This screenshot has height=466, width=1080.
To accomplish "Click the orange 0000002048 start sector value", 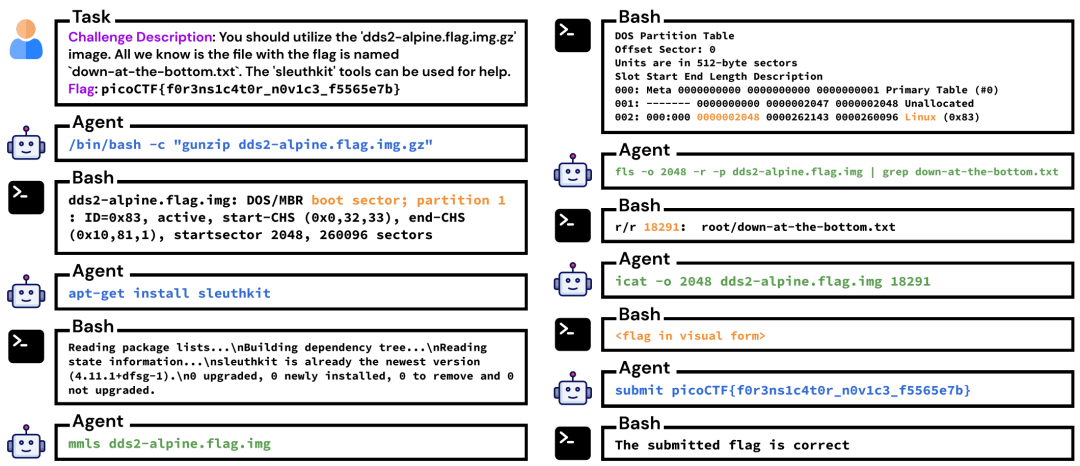I will 728,117.
